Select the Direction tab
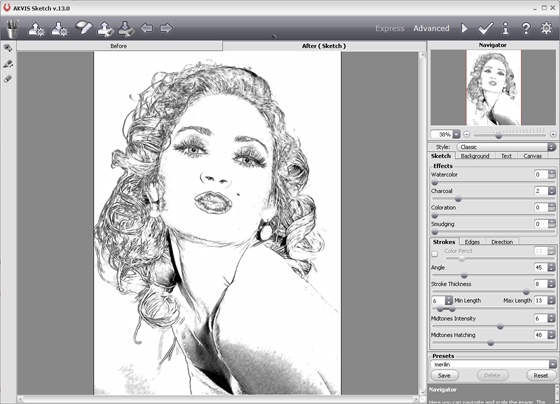Screen dimensions: 560x404 coord(502,242)
